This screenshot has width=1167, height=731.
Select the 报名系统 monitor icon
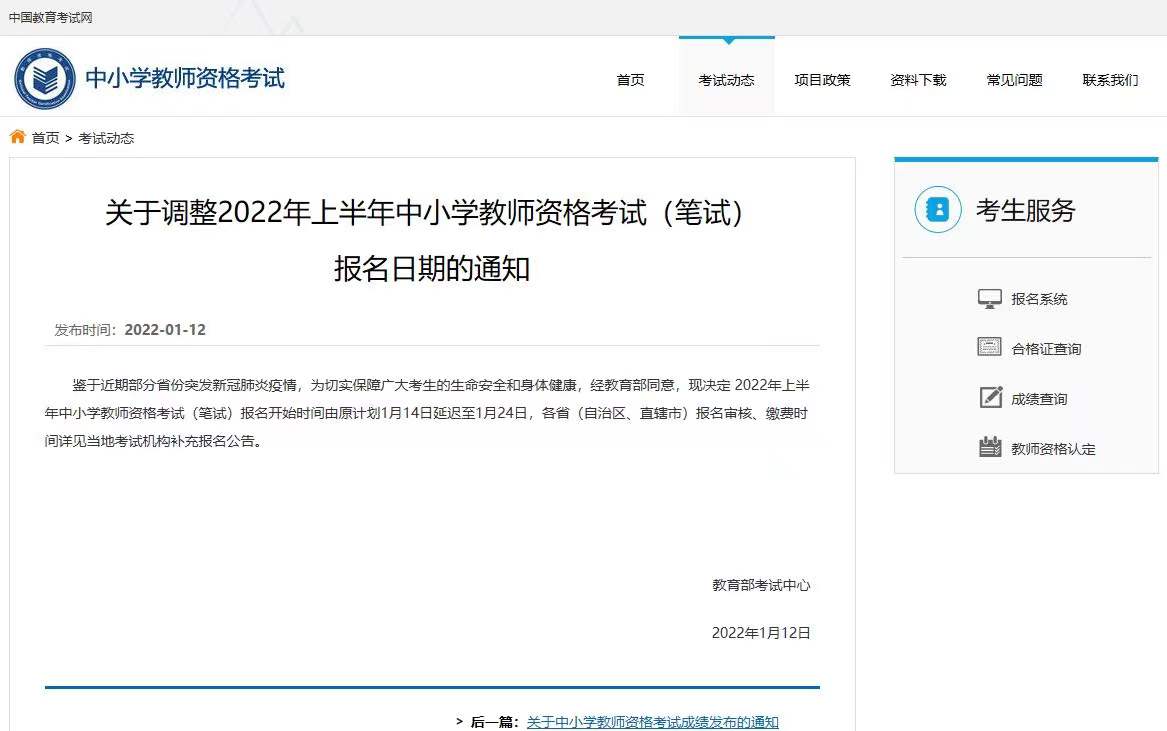(x=989, y=297)
